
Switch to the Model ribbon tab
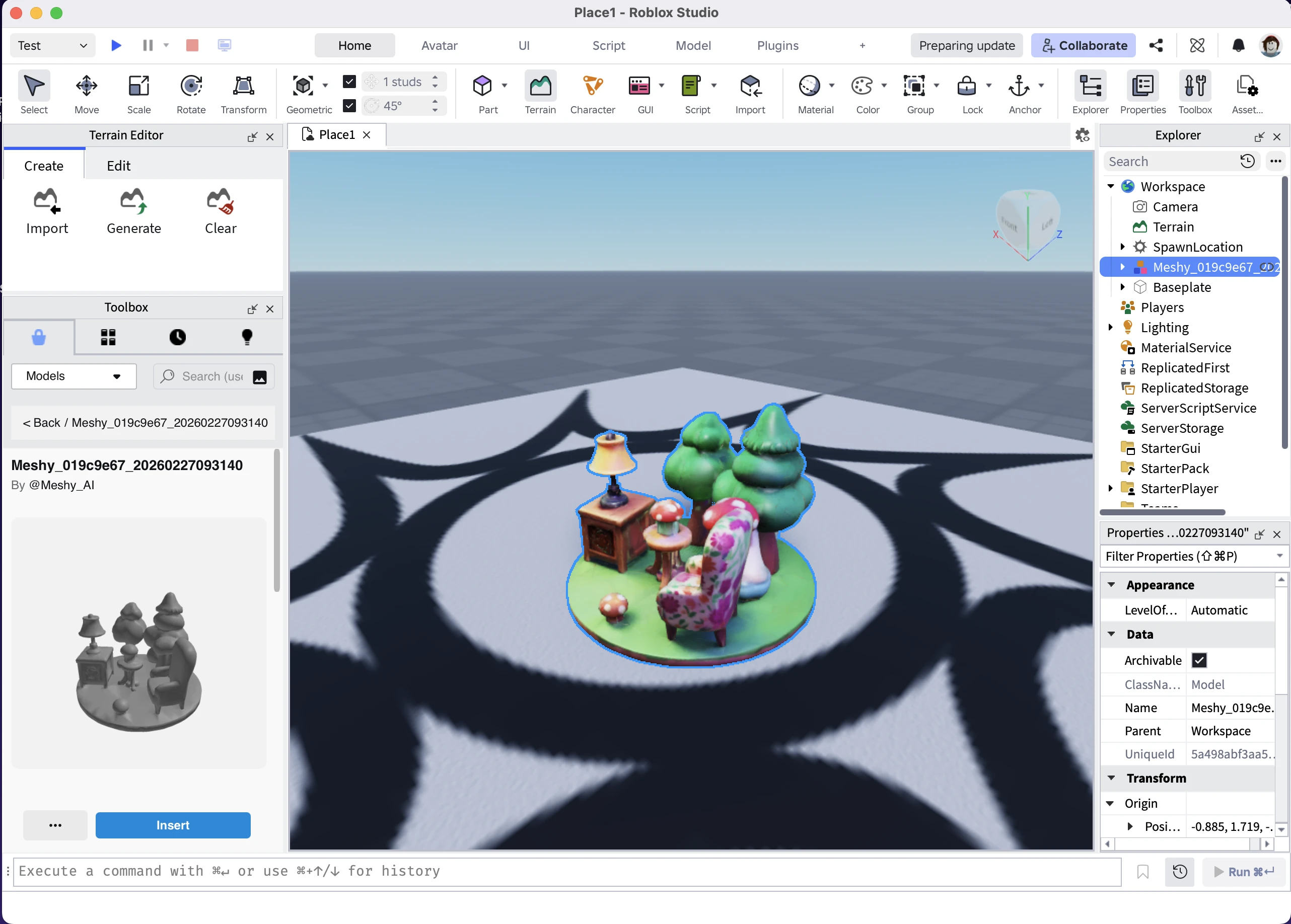693,45
